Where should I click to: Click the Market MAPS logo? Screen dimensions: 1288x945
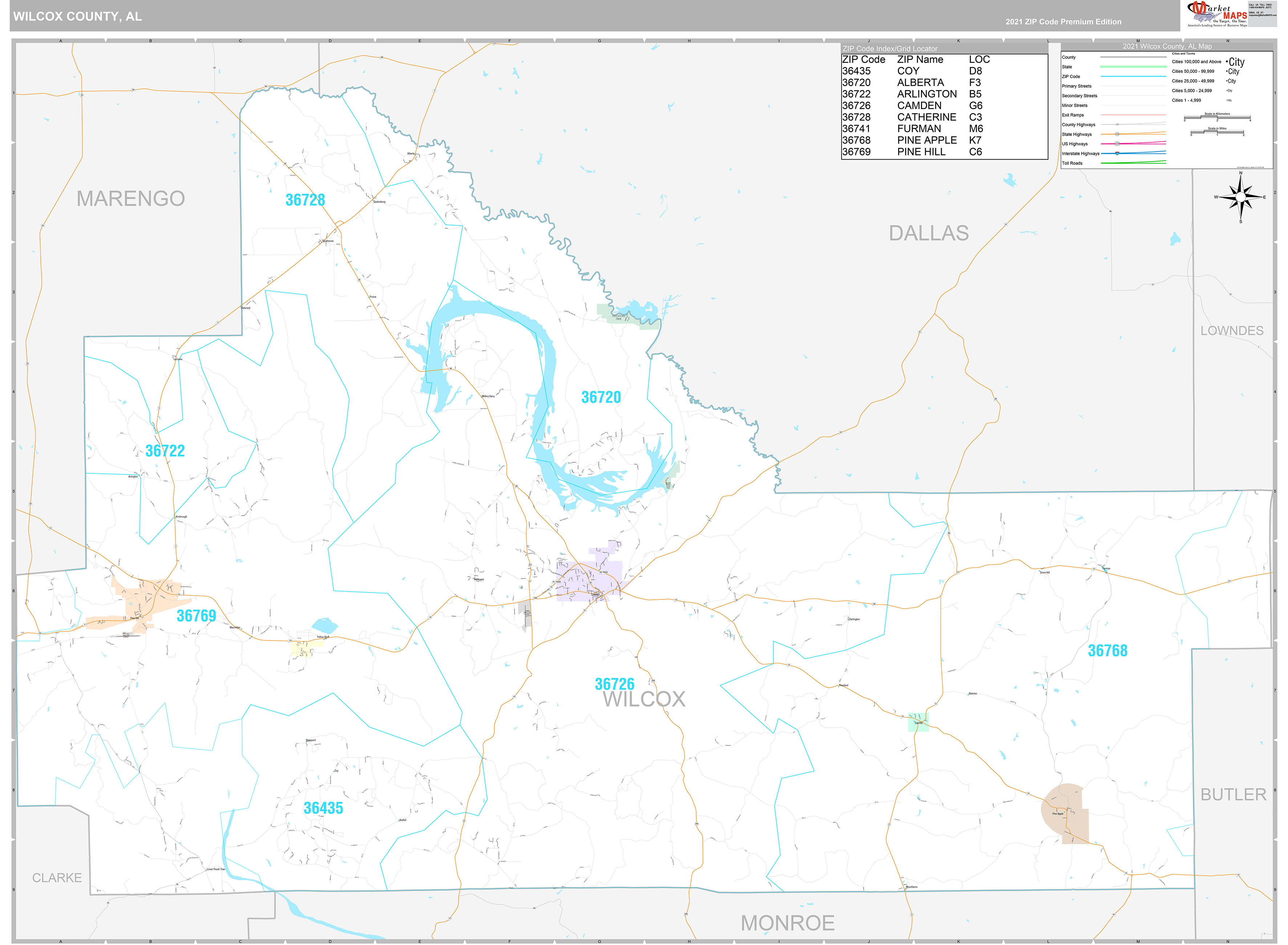click(x=1217, y=14)
